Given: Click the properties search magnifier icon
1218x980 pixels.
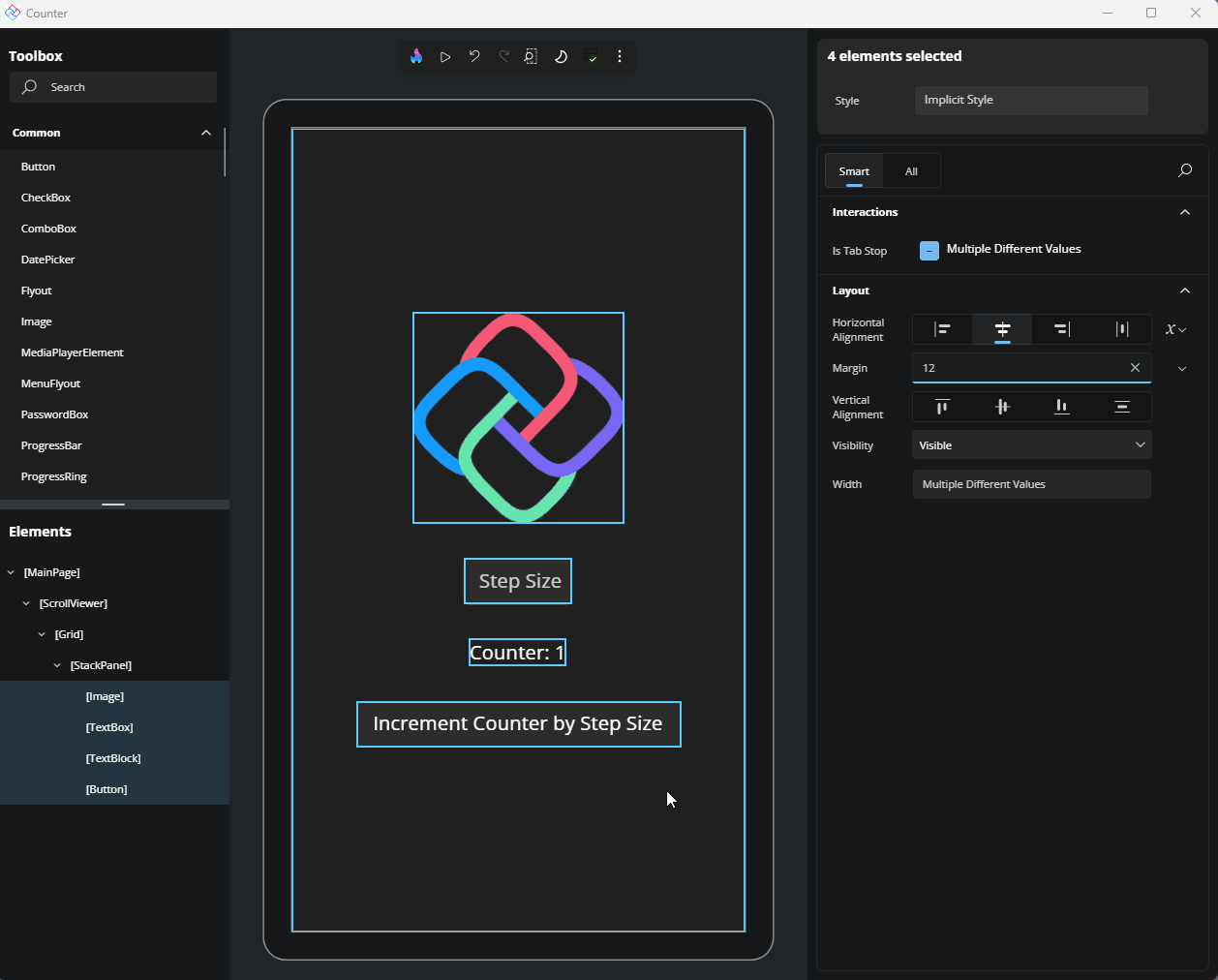Looking at the screenshot, I should (x=1184, y=171).
